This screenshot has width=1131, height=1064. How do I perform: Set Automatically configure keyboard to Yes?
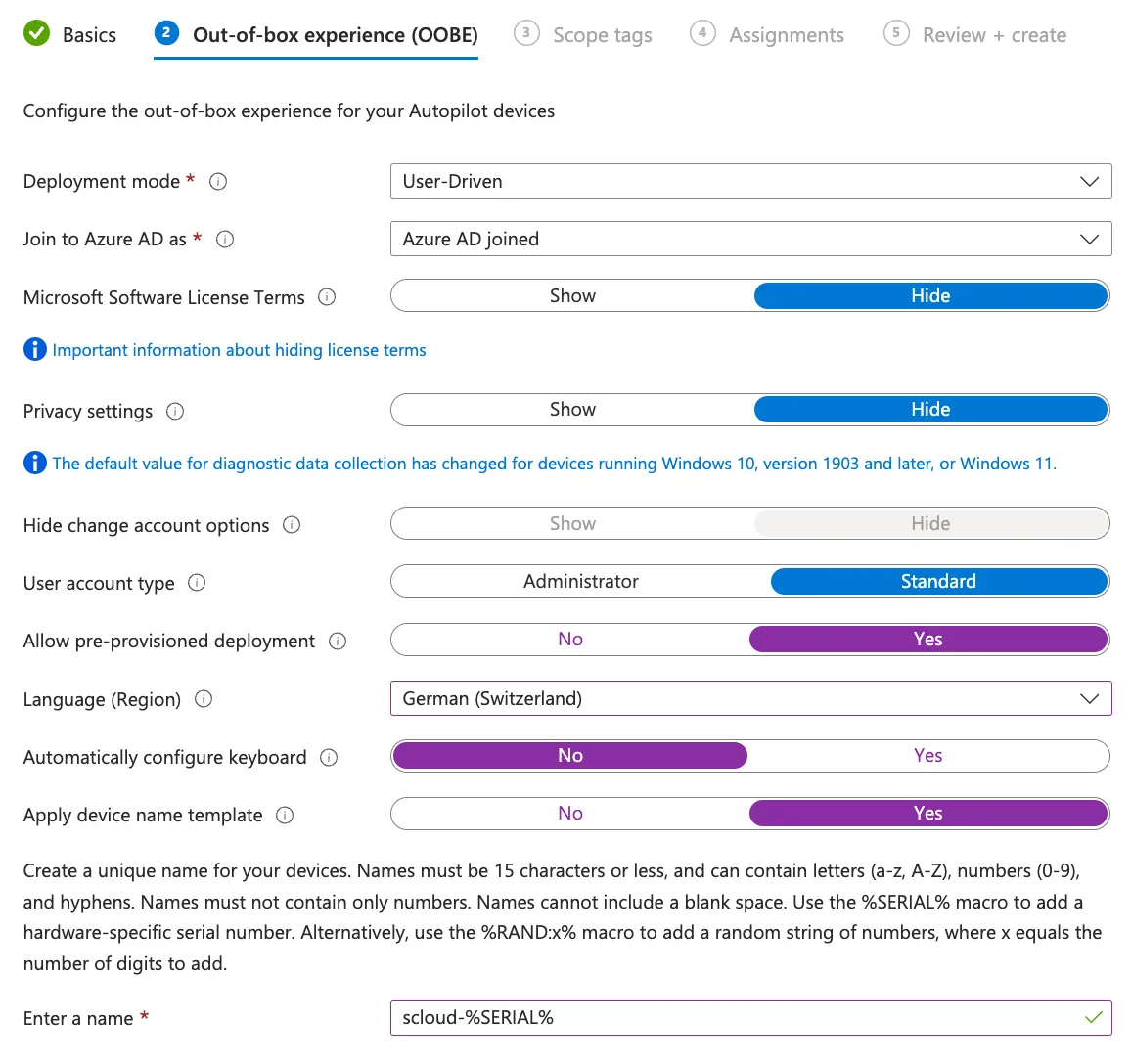click(x=928, y=756)
